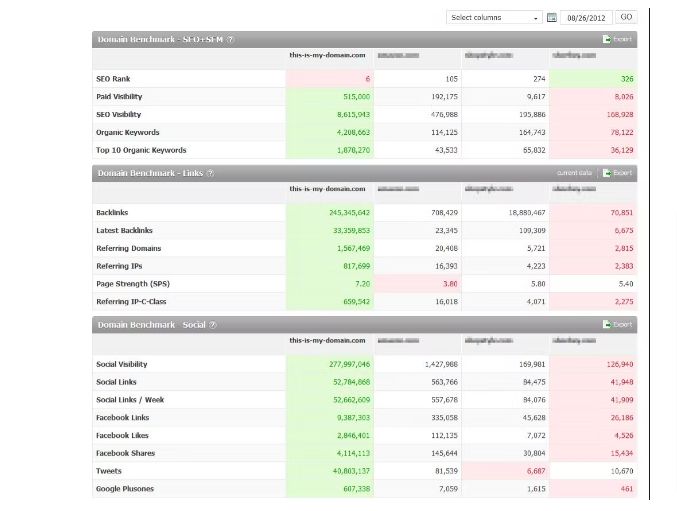Open help icon beside Links title
The width and height of the screenshot is (677, 511).
210,173
